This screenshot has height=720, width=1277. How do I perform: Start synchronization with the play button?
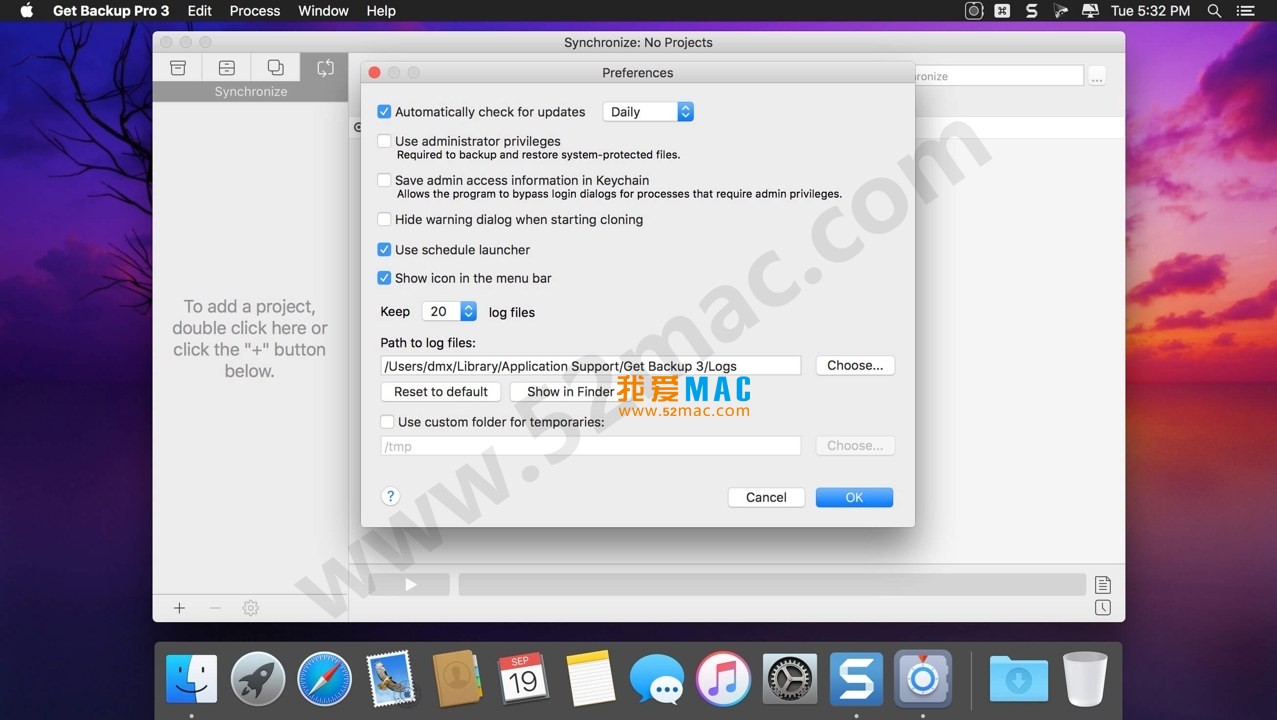[x=410, y=585]
